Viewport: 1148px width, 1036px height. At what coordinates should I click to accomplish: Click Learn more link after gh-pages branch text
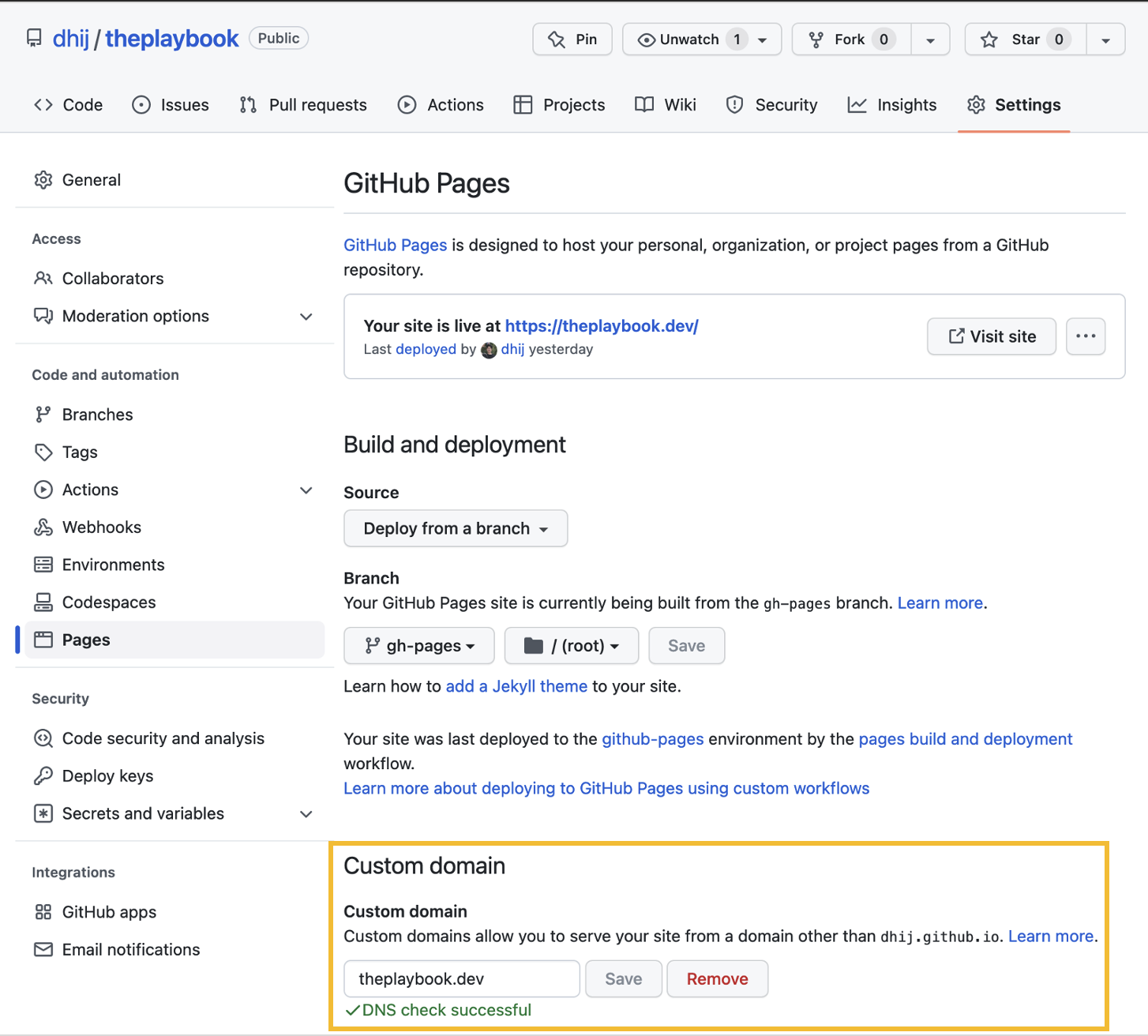pos(940,603)
